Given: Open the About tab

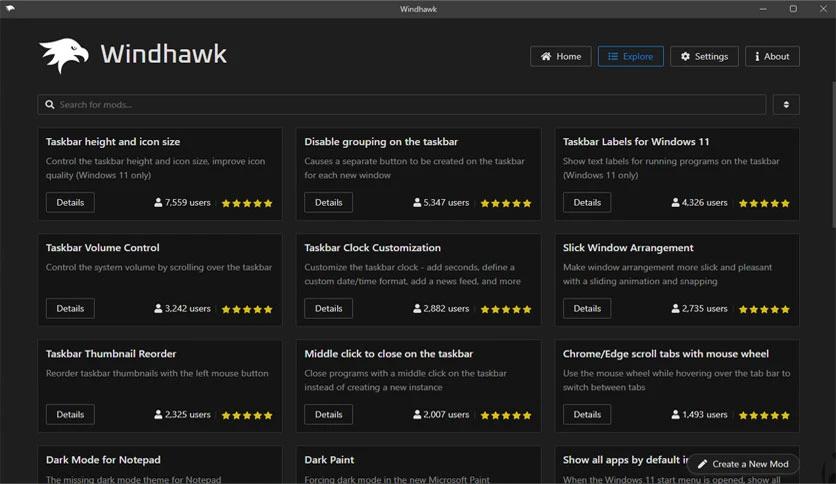Looking at the screenshot, I should click(772, 57).
